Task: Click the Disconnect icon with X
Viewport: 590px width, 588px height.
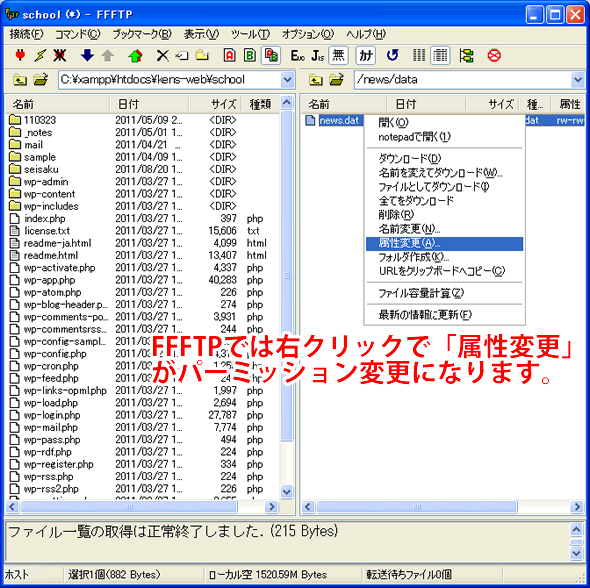Action: [59, 56]
